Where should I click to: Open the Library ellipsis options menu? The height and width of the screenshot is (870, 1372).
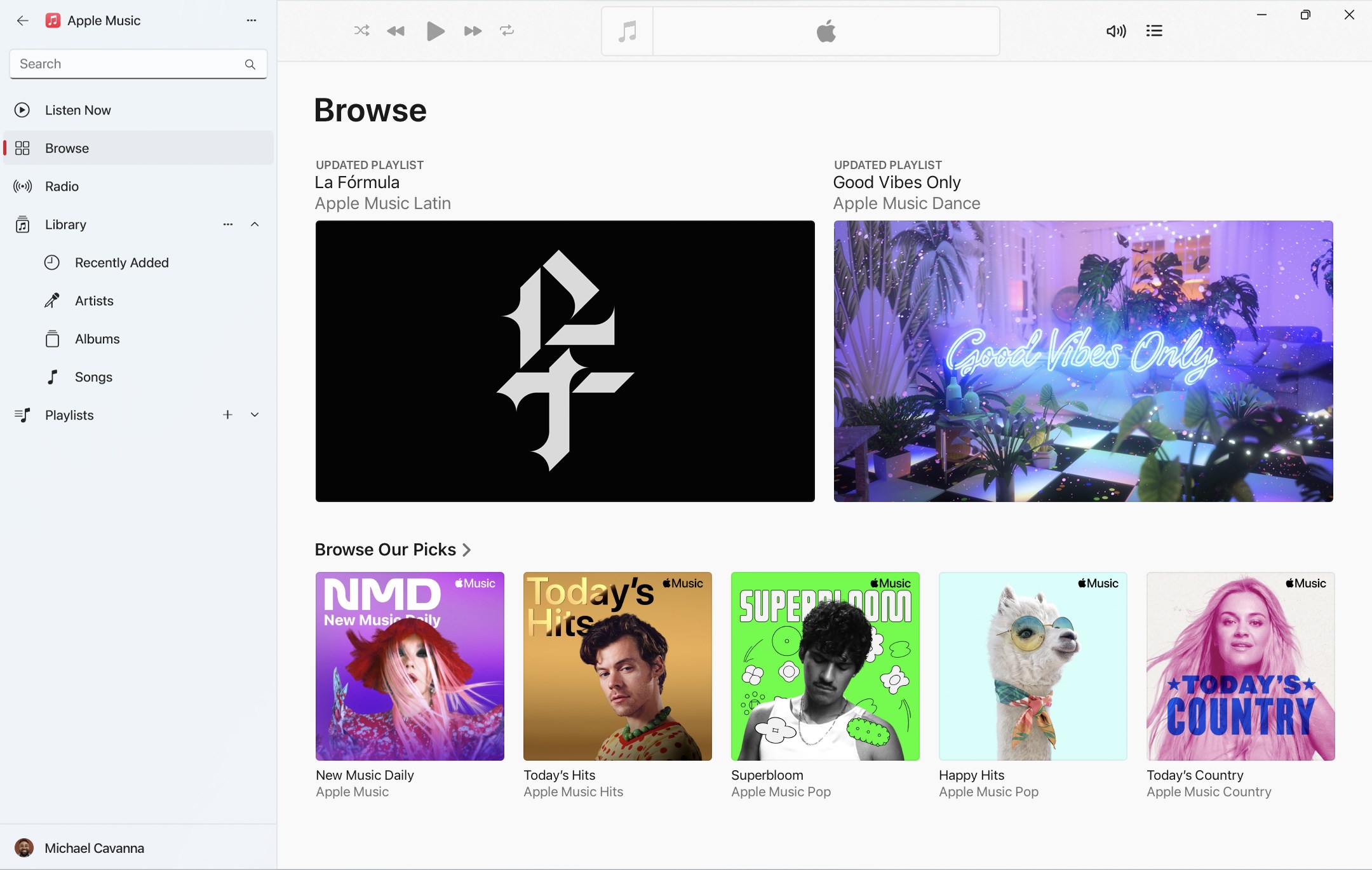pyautogui.click(x=227, y=224)
